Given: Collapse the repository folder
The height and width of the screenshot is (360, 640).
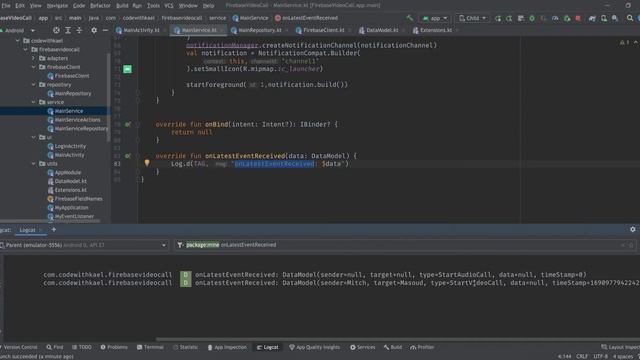Looking at the screenshot, I should 33,84.
